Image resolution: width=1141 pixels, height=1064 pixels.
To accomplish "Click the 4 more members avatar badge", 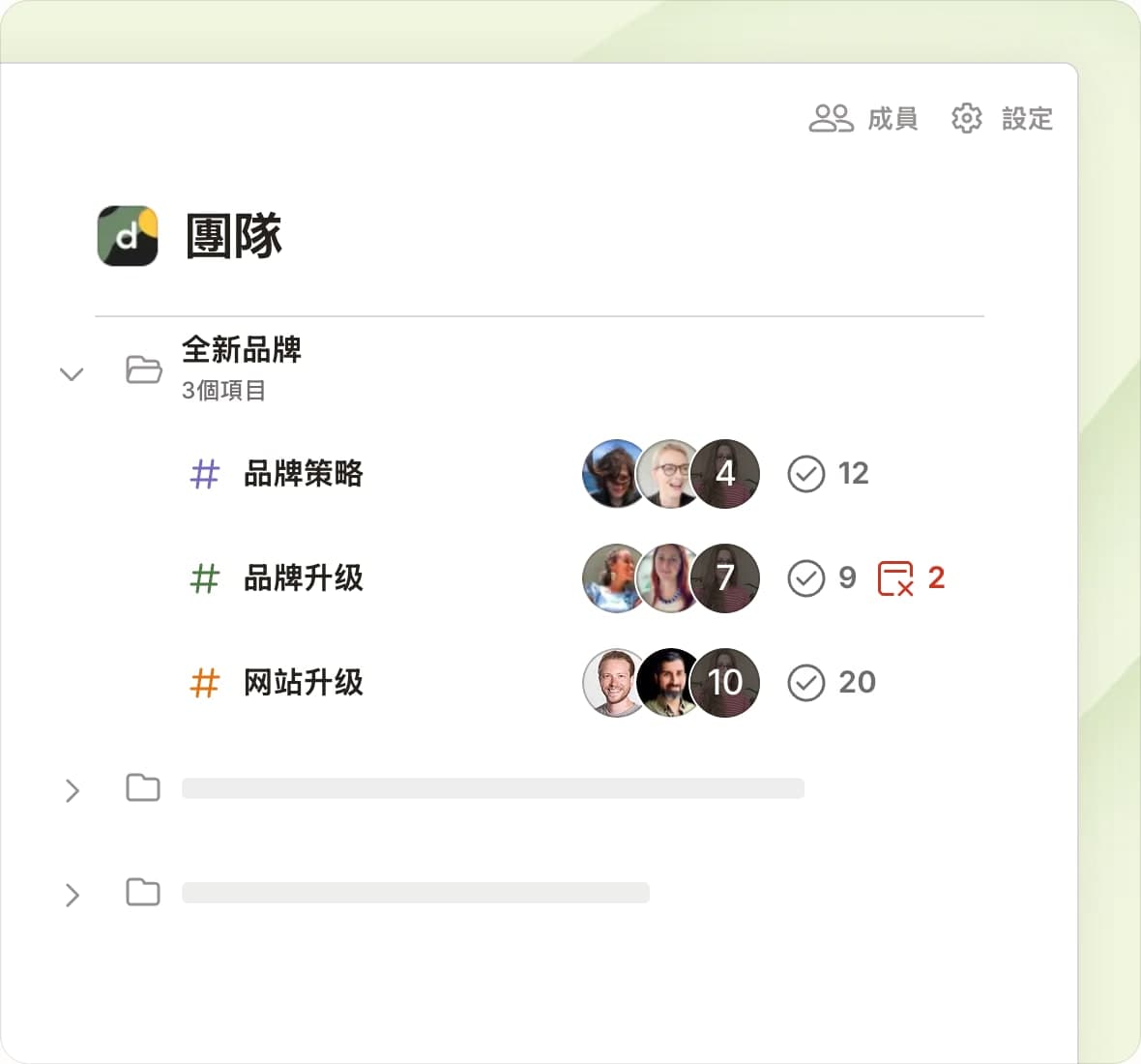I will [726, 474].
